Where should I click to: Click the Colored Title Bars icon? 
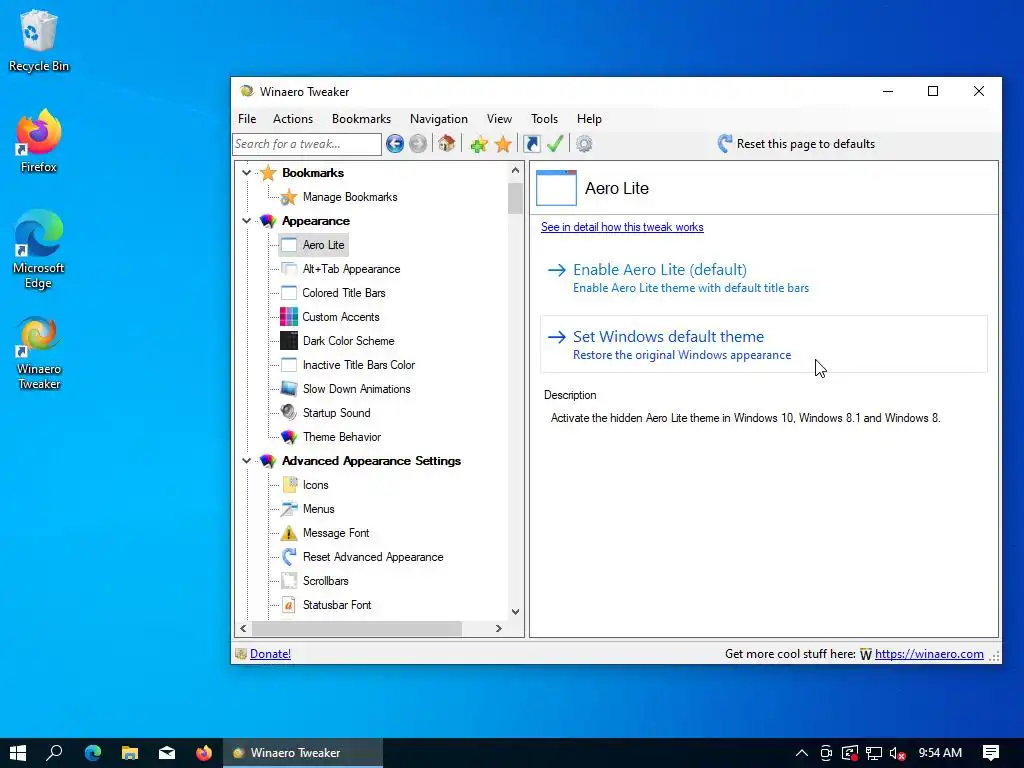coord(289,293)
